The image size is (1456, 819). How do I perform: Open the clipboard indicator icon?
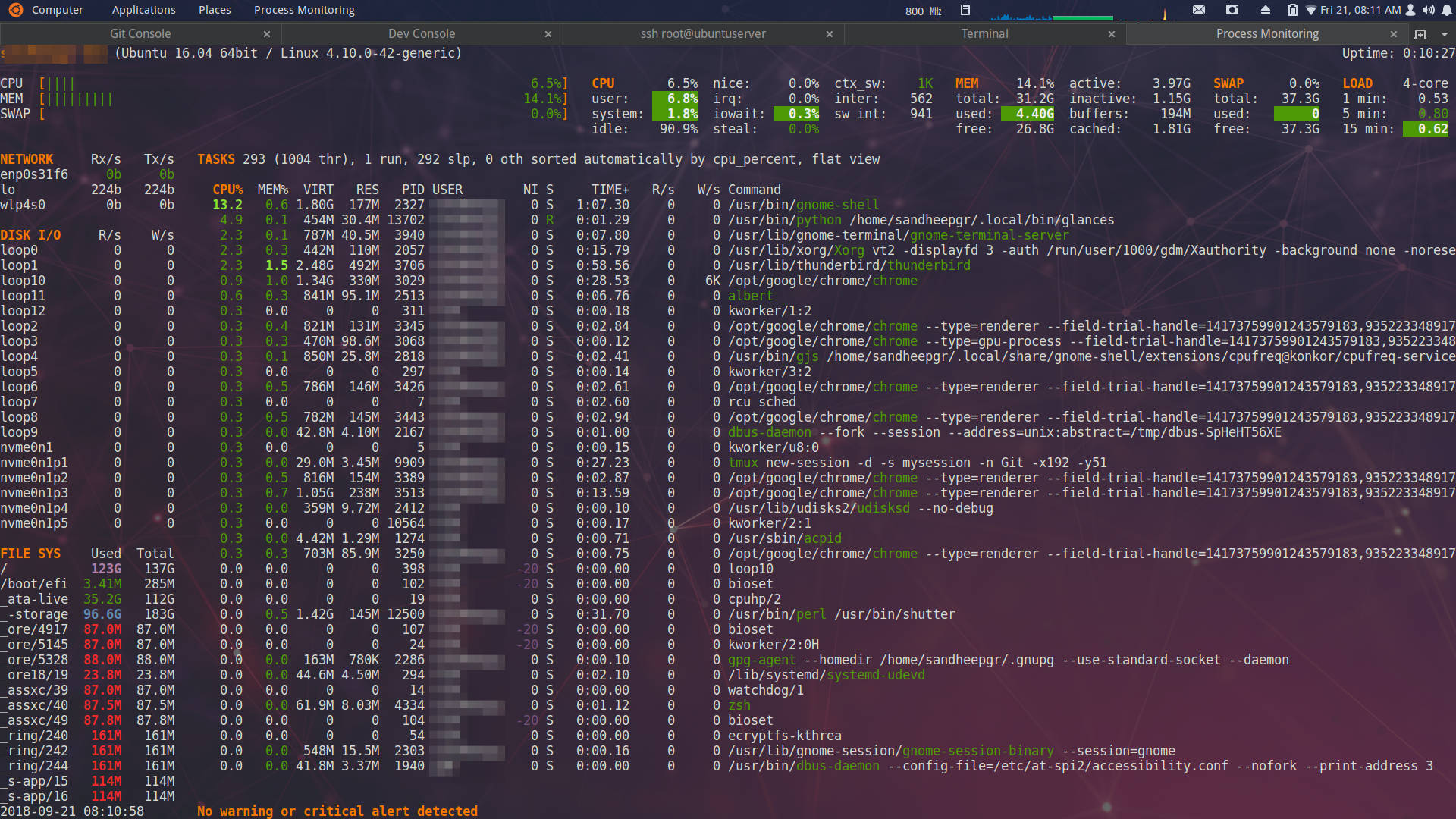[965, 10]
